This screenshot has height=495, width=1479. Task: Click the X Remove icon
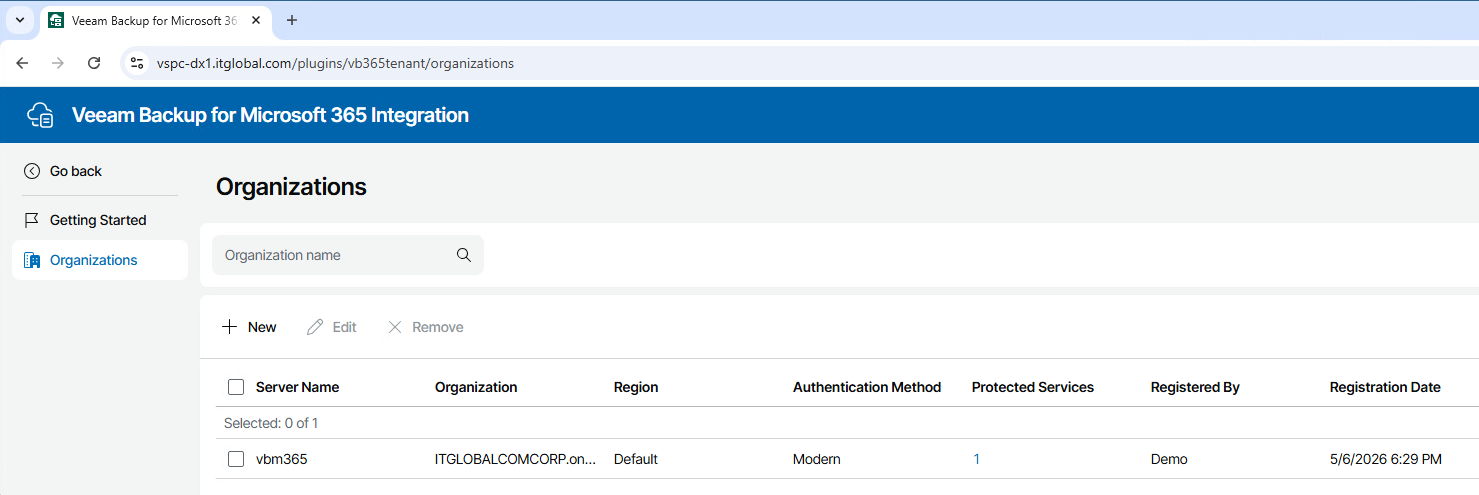[395, 327]
